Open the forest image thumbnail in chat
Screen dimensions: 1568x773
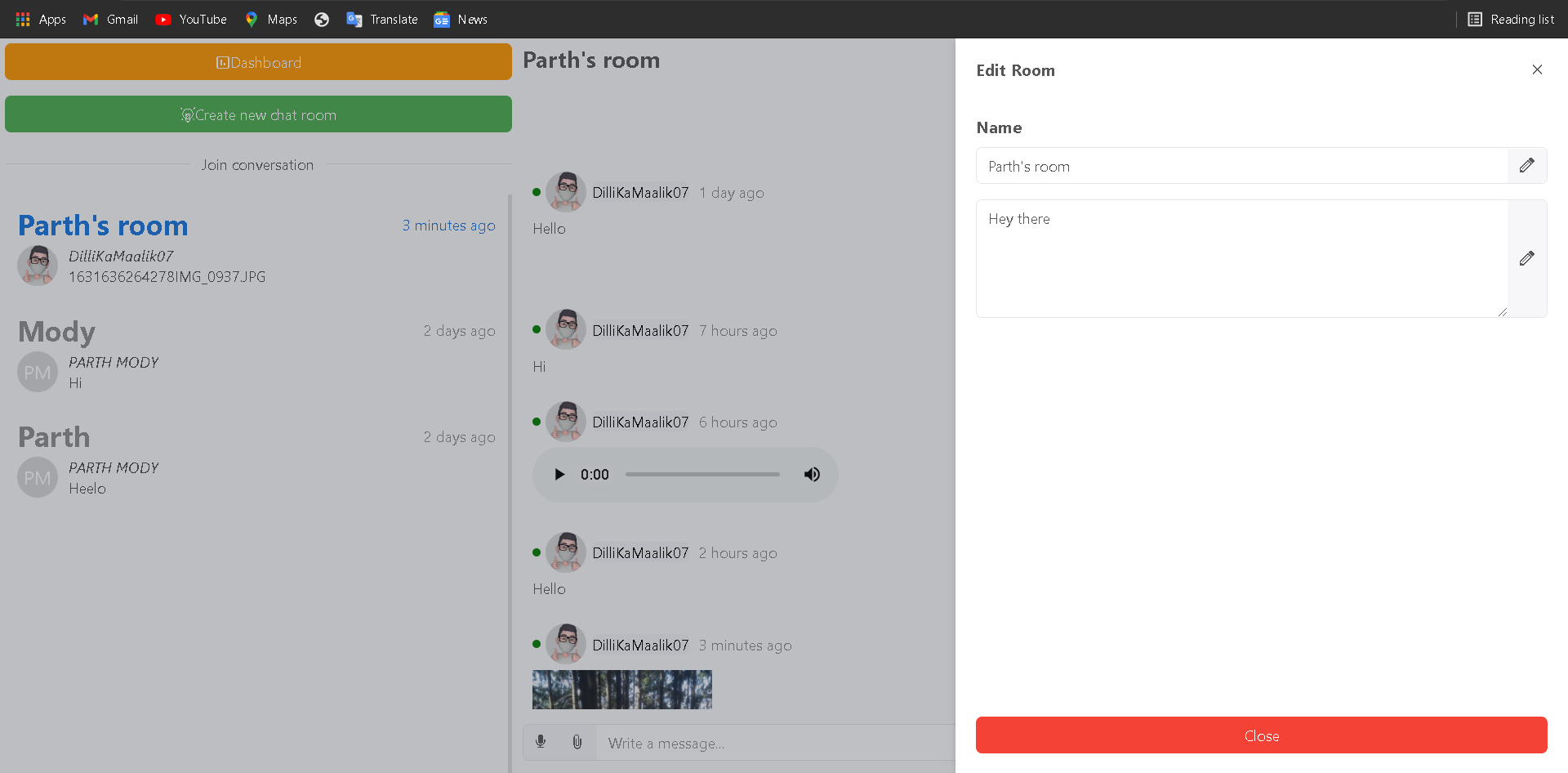622,690
